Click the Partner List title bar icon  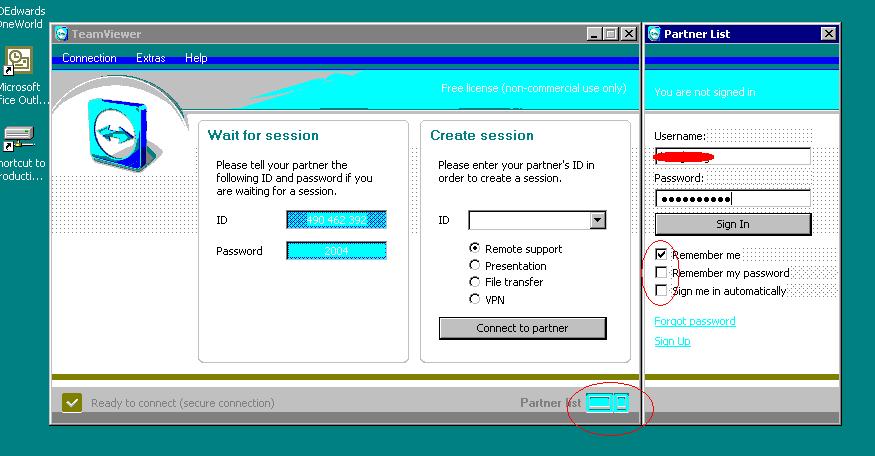point(654,34)
